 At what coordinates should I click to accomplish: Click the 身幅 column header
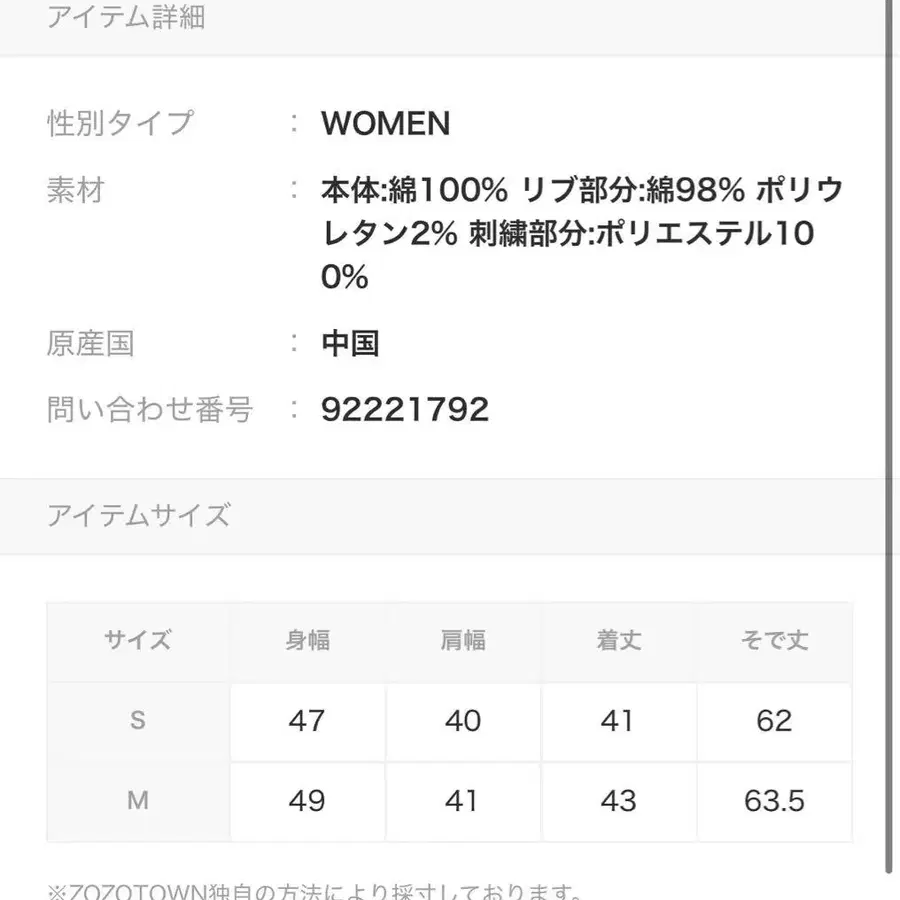tap(307, 641)
